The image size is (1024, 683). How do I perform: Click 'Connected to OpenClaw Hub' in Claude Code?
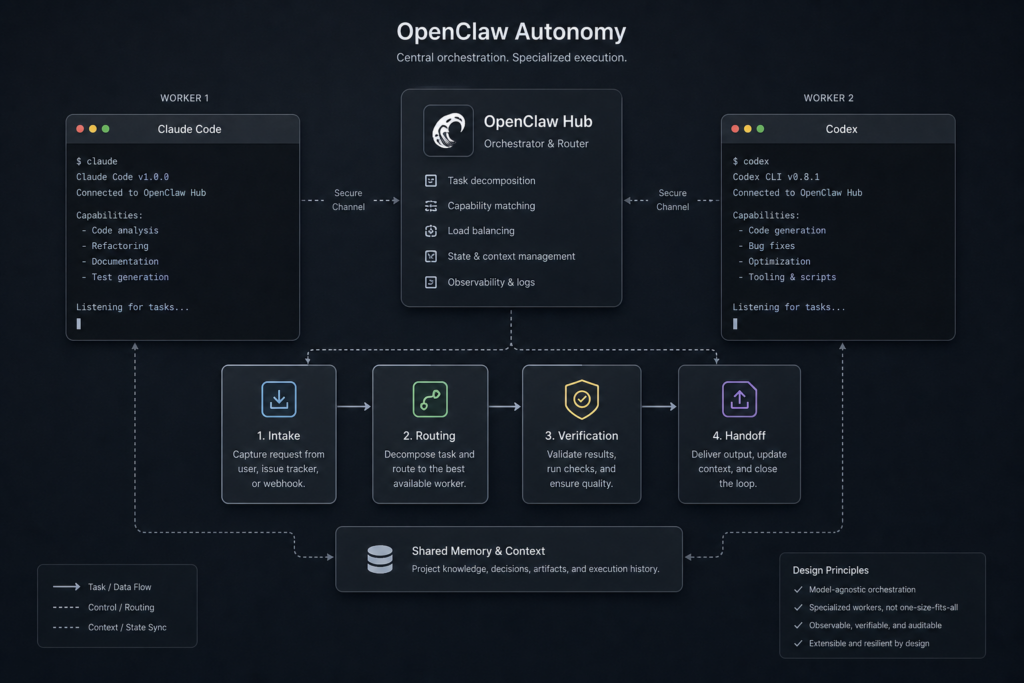click(140, 193)
